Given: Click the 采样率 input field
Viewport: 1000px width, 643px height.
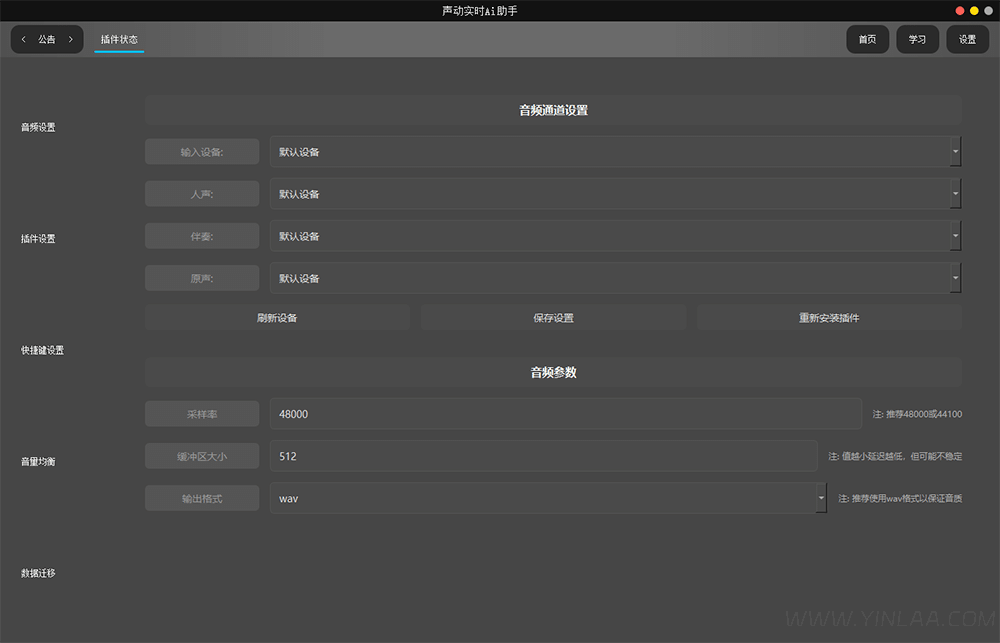Looking at the screenshot, I should tap(565, 414).
